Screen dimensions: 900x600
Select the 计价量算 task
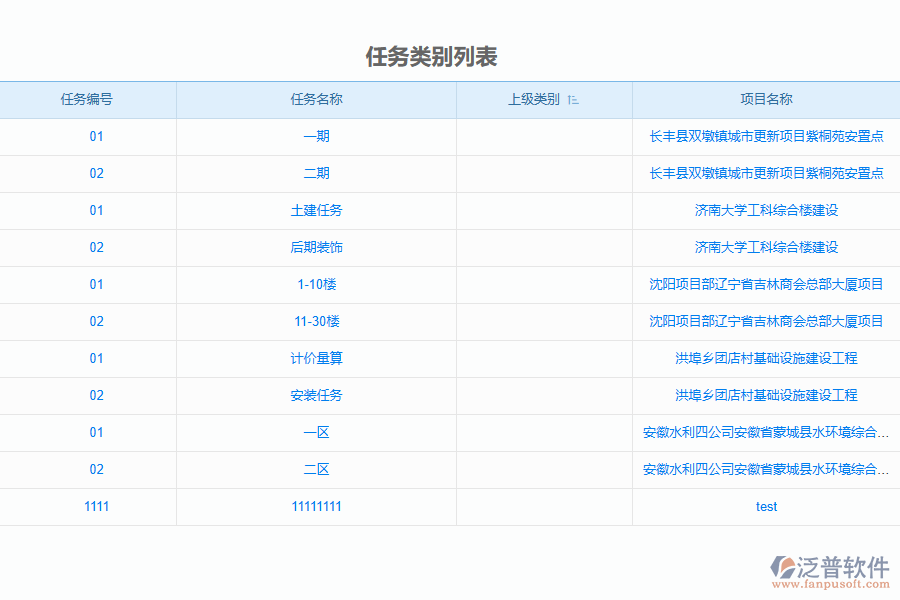point(317,358)
